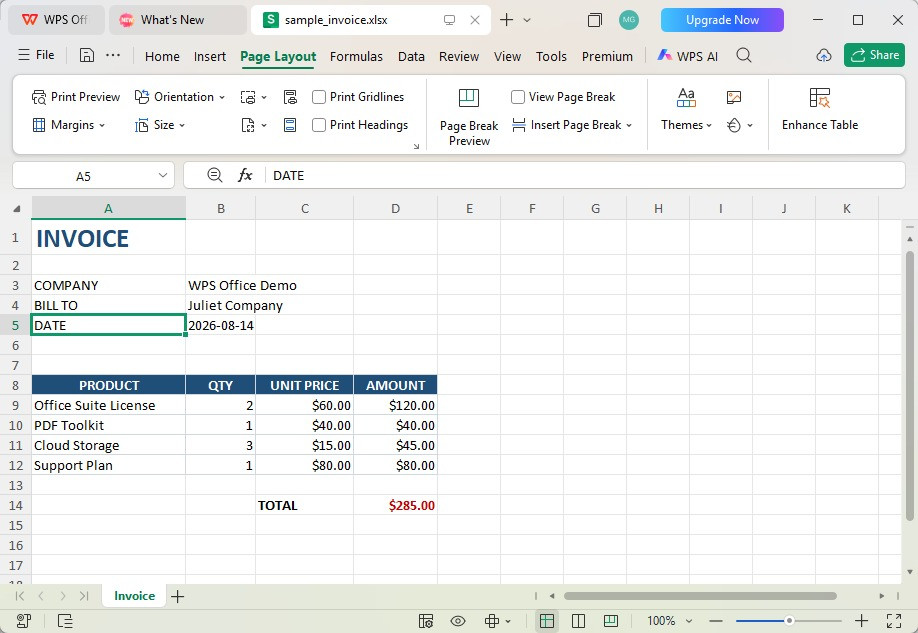Click the vertical scrollbar
This screenshot has height=633, width=918.
point(909,386)
